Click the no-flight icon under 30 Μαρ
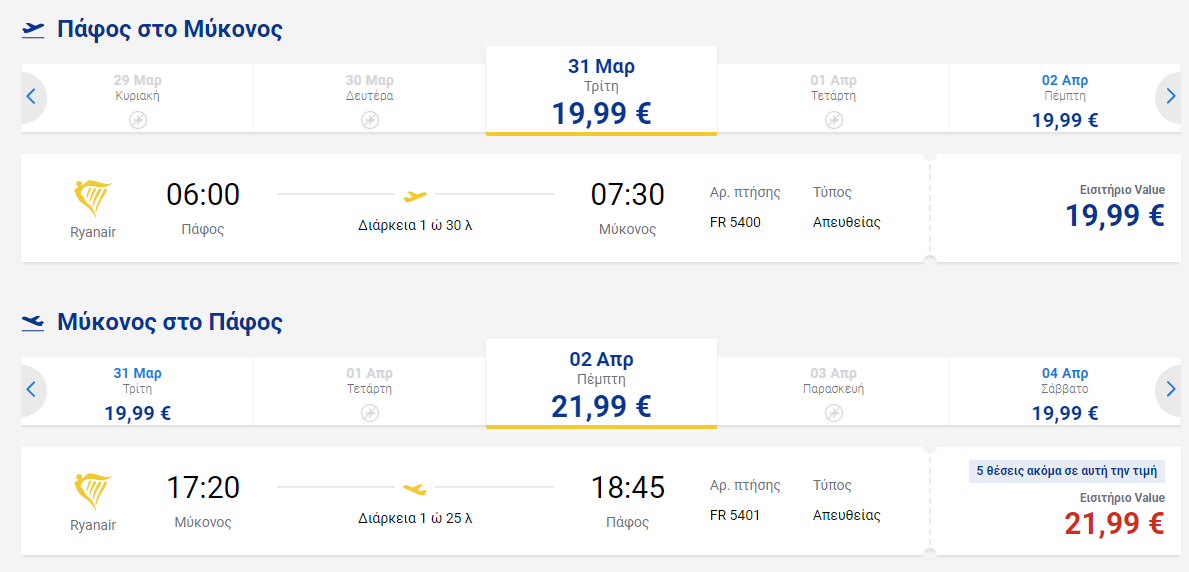The height and width of the screenshot is (572, 1189). click(369, 120)
